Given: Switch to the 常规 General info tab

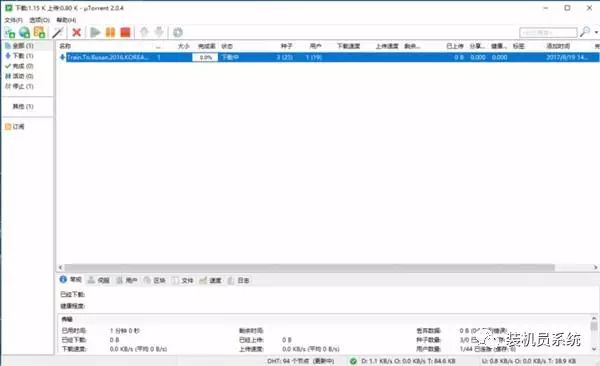Looking at the screenshot, I should (71, 280).
